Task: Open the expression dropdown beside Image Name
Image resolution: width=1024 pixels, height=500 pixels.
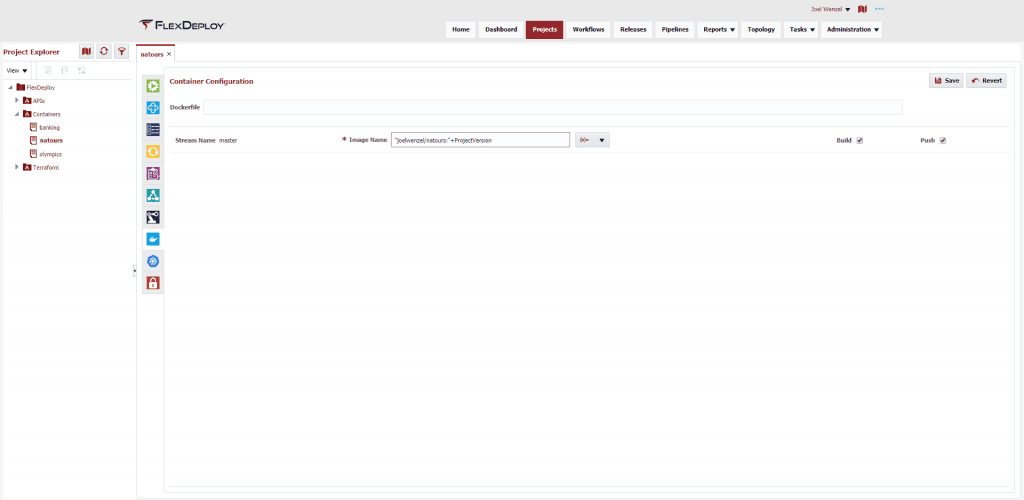Action: [592, 140]
